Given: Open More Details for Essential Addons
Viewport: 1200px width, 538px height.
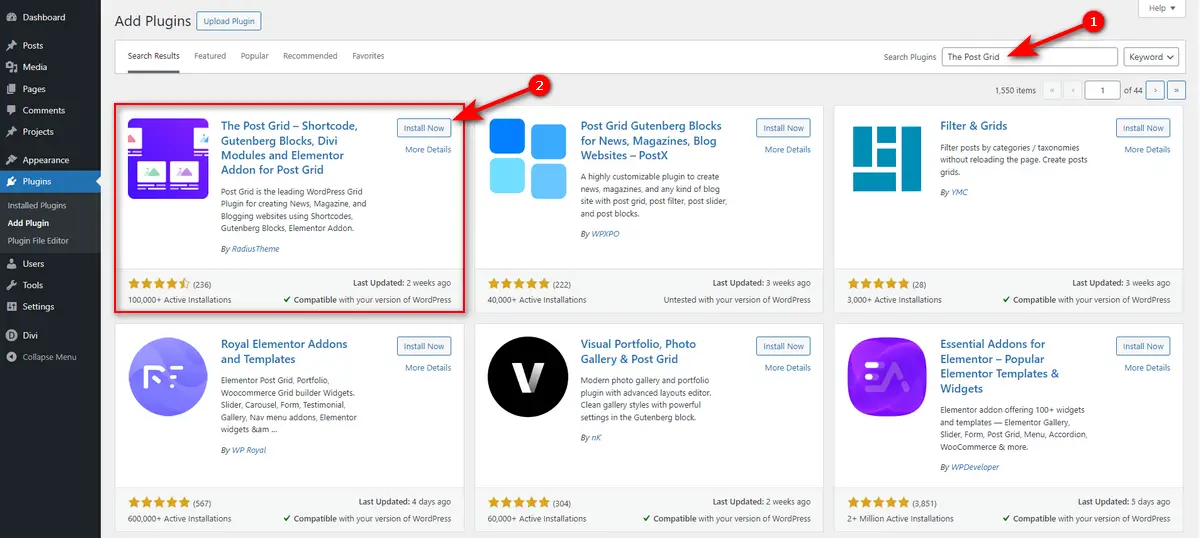Looking at the screenshot, I should pos(1147,368).
